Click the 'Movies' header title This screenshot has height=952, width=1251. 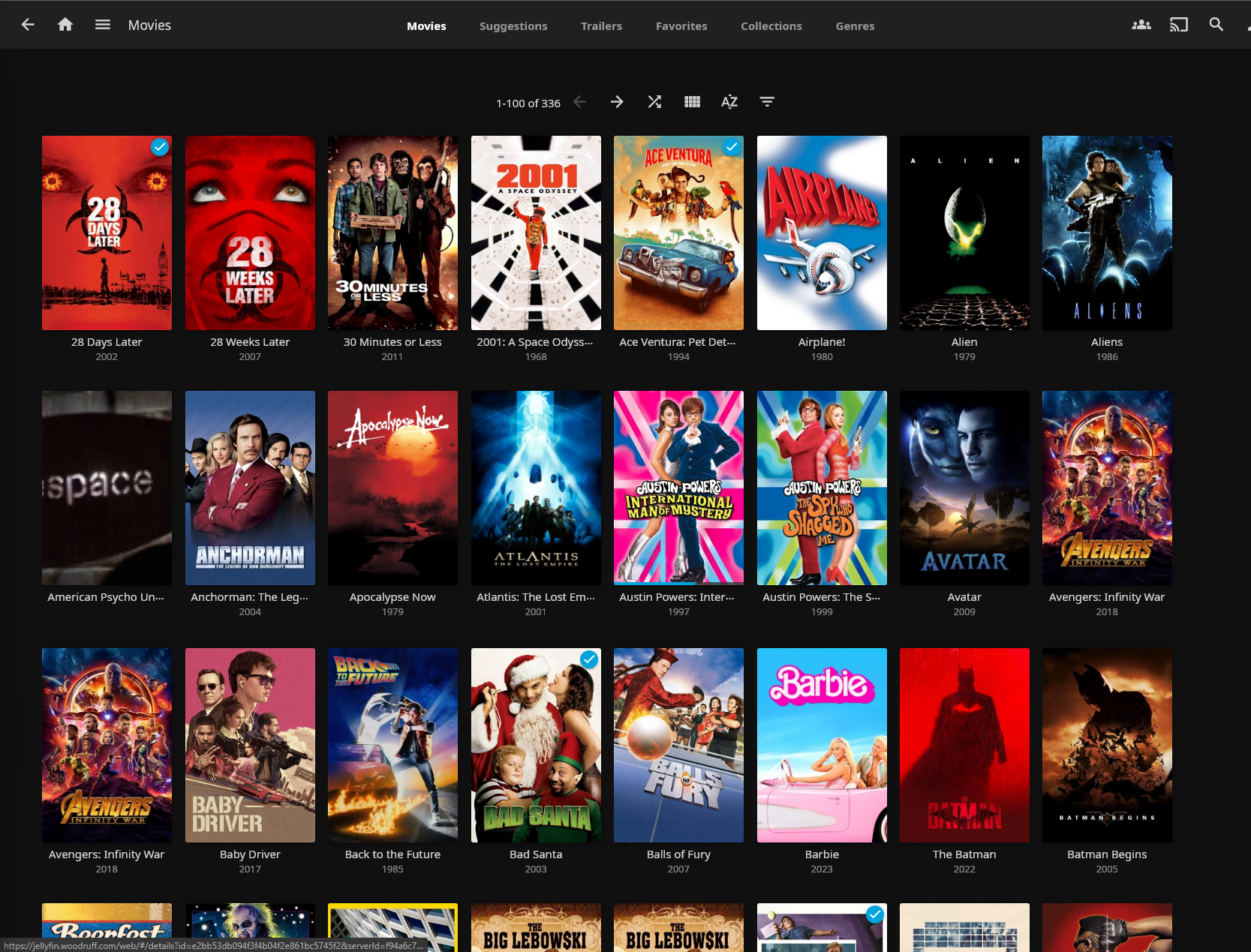(x=149, y=25)
